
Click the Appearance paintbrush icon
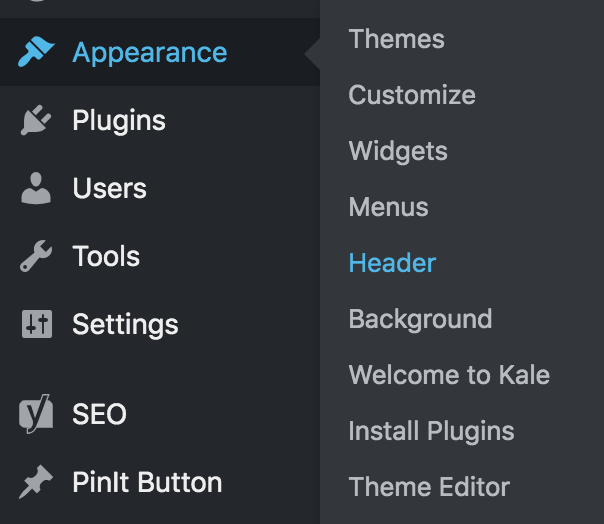(36, 52)
